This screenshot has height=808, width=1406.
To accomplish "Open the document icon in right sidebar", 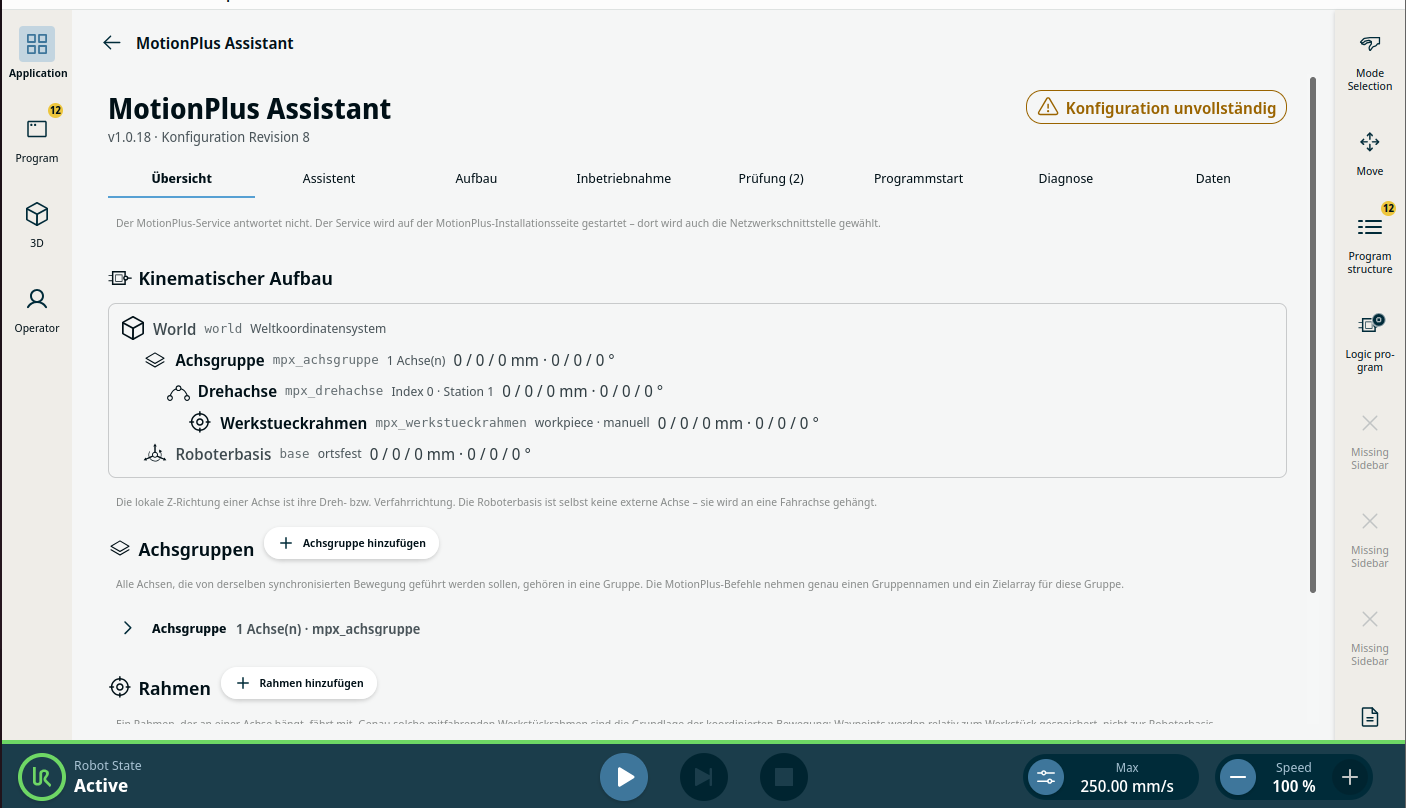I will pyautogui.click(x=1370, y=716).
